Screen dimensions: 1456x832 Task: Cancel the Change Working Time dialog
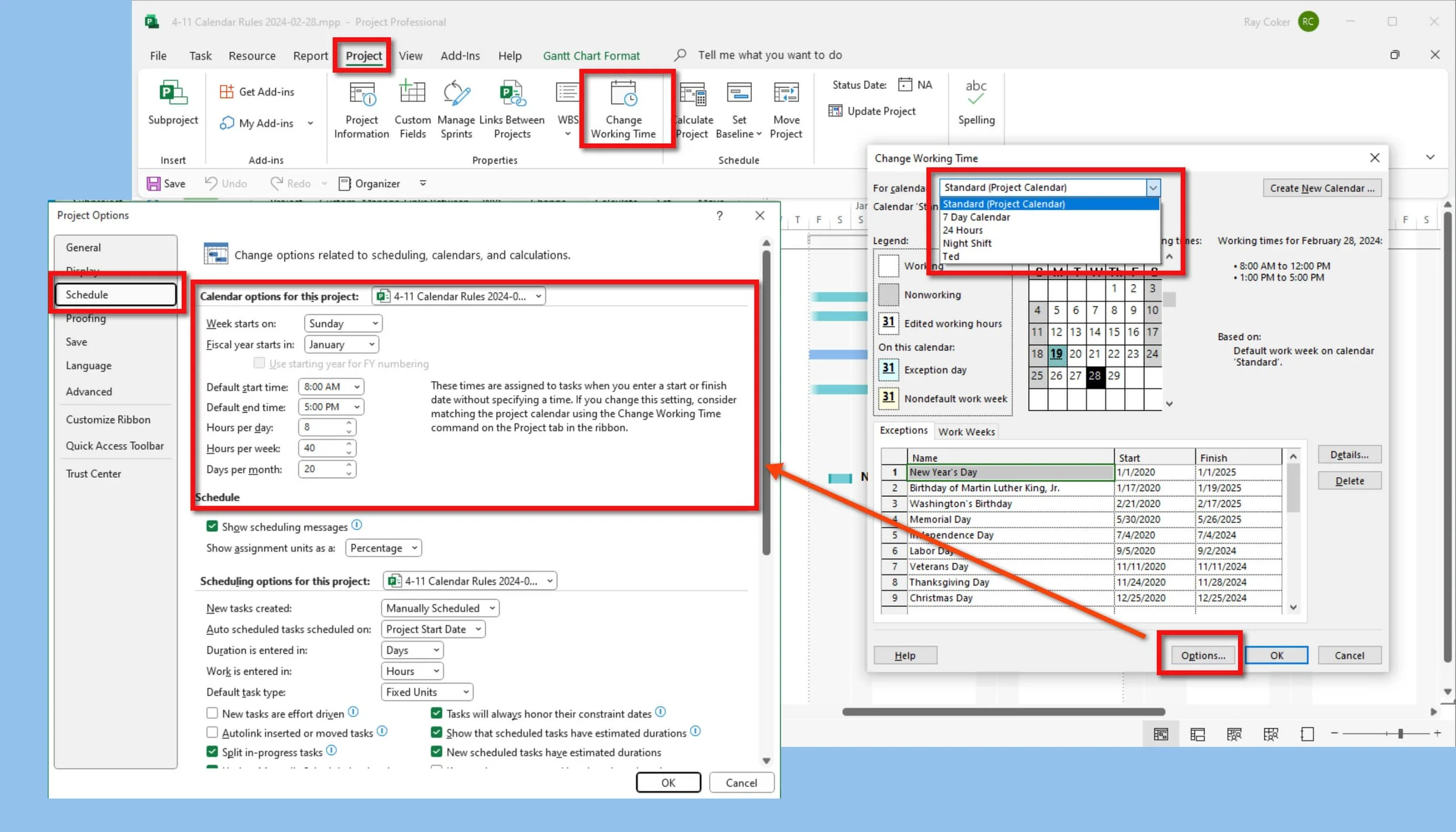coord(1349,655)
